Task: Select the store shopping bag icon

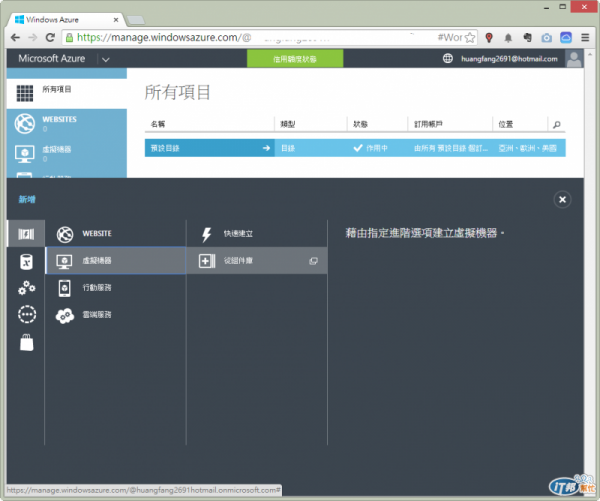Action: [x=27, y=342]
